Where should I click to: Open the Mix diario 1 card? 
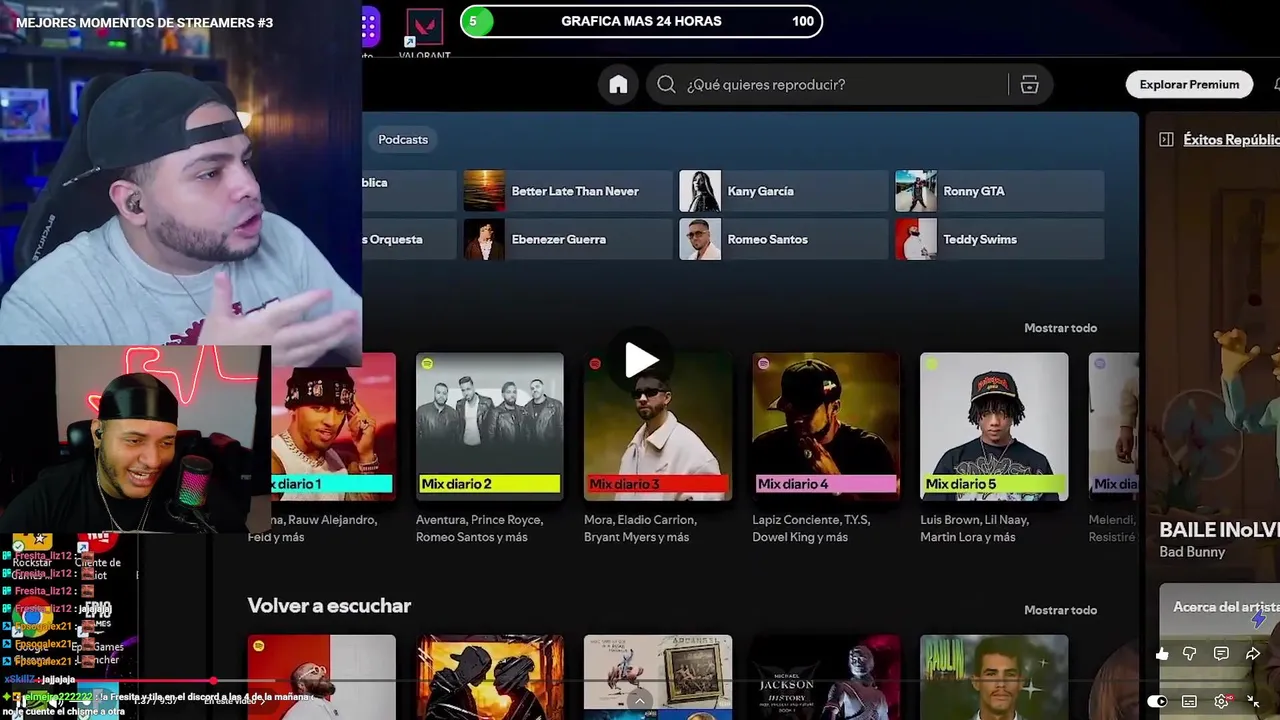(333, 427)
